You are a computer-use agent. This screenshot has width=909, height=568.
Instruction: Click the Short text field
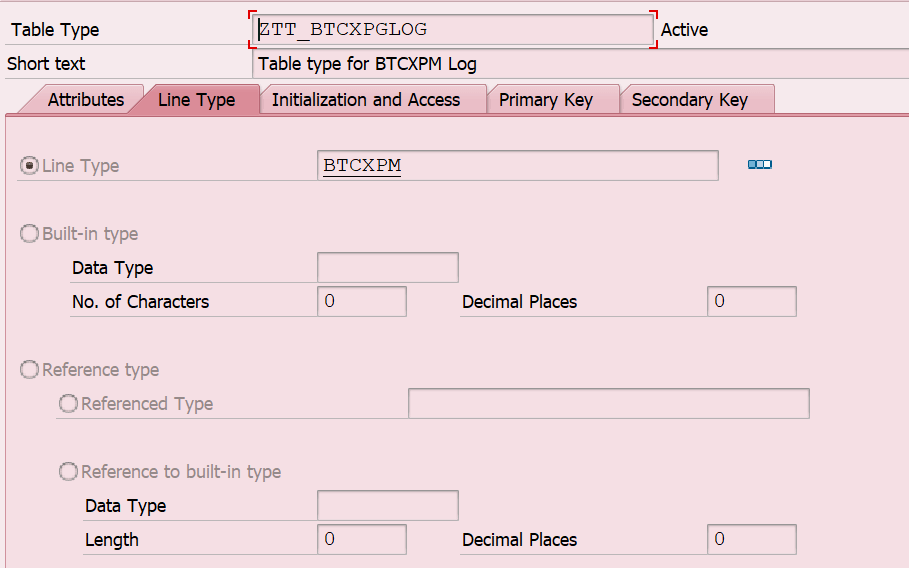tap(580, 64)
